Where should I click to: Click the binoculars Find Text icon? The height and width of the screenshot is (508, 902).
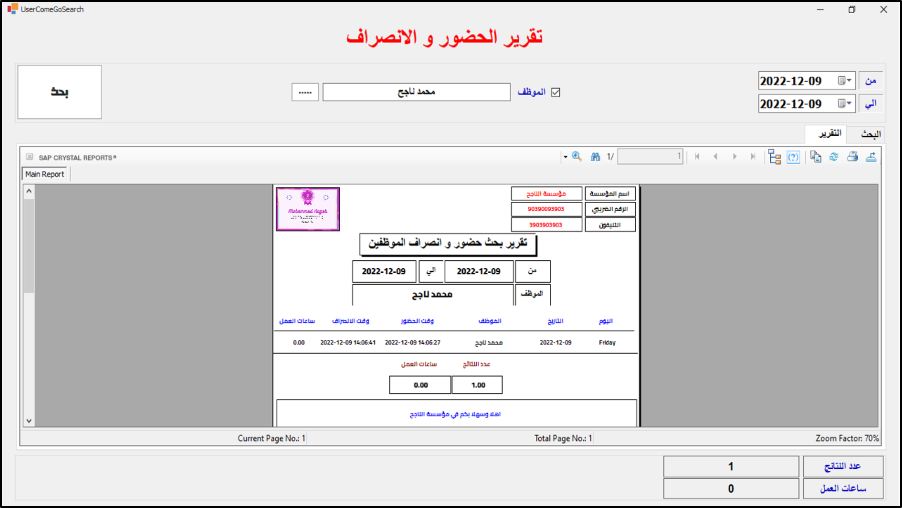point(595,157)
